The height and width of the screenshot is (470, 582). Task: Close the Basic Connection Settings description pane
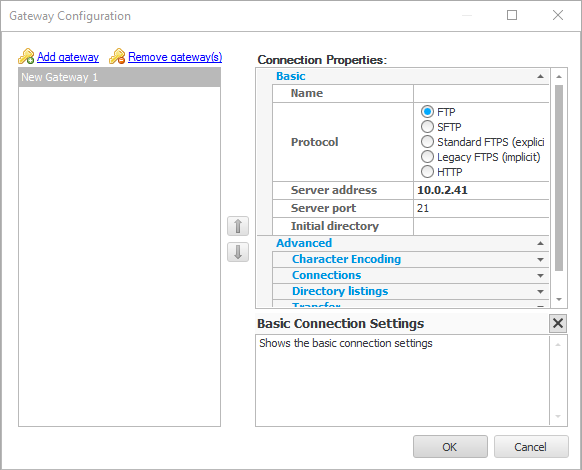[558, 323]
